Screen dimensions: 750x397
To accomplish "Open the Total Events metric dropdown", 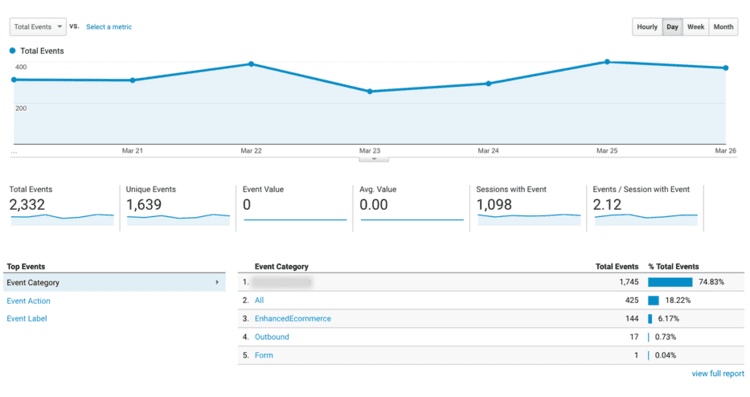I will (38, 27).
